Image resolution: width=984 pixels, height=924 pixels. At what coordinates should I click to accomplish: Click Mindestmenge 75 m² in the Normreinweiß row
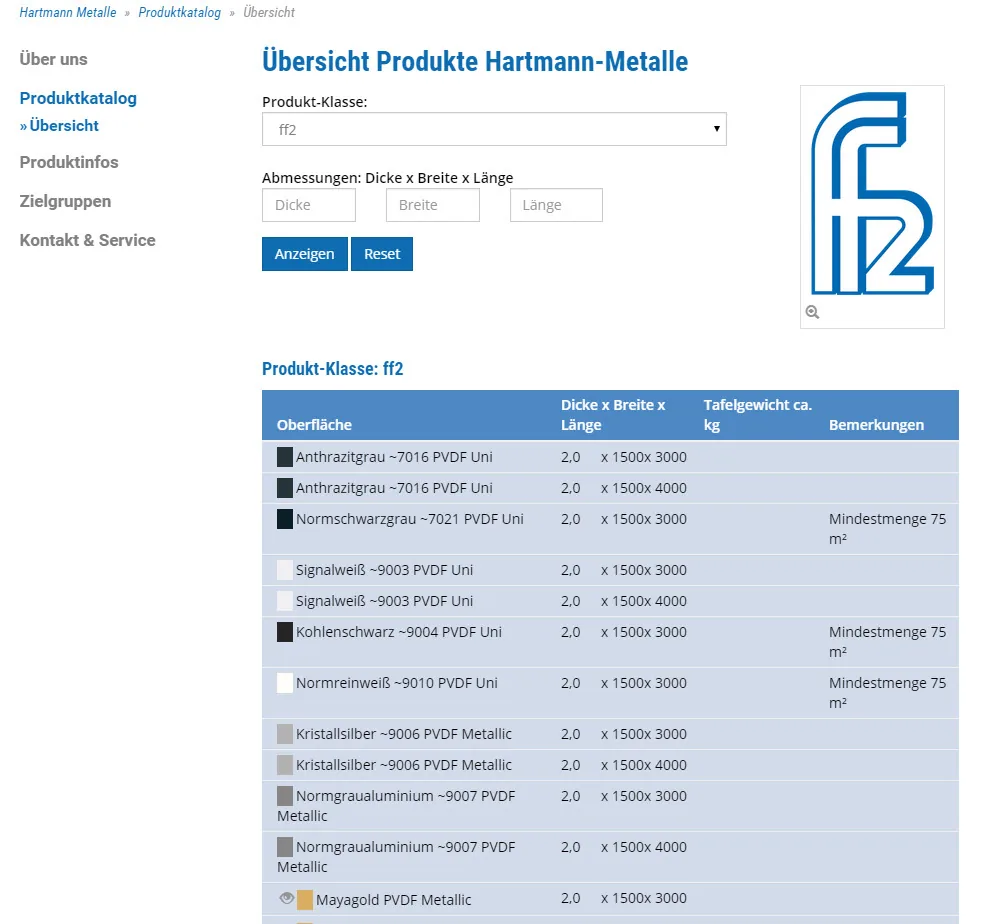click(887, 692)
